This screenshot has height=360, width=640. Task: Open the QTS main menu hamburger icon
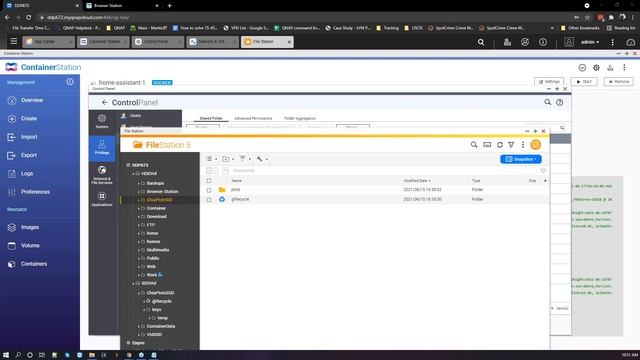tap(13, 42)
